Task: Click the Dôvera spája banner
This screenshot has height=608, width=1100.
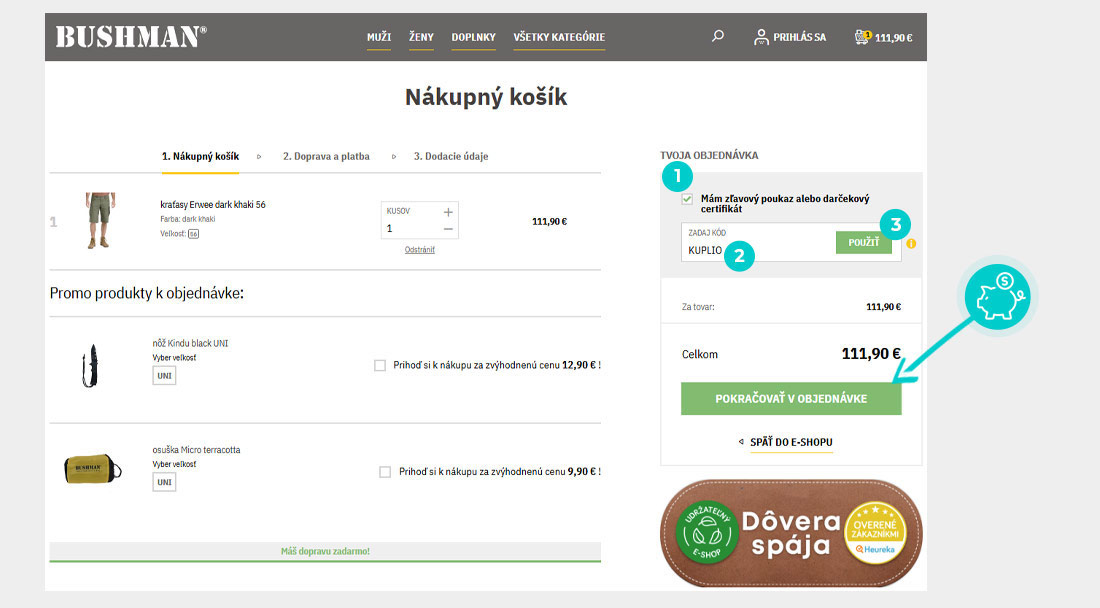Action: 791,534
